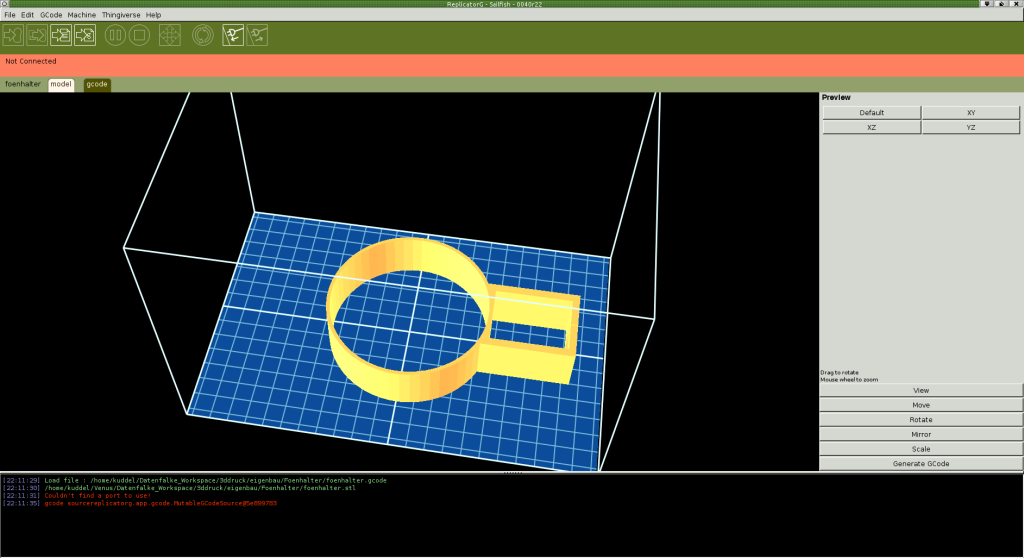Click the Rotate button
The width and height of the screenshot is (1024, 558).
(921, 419)
